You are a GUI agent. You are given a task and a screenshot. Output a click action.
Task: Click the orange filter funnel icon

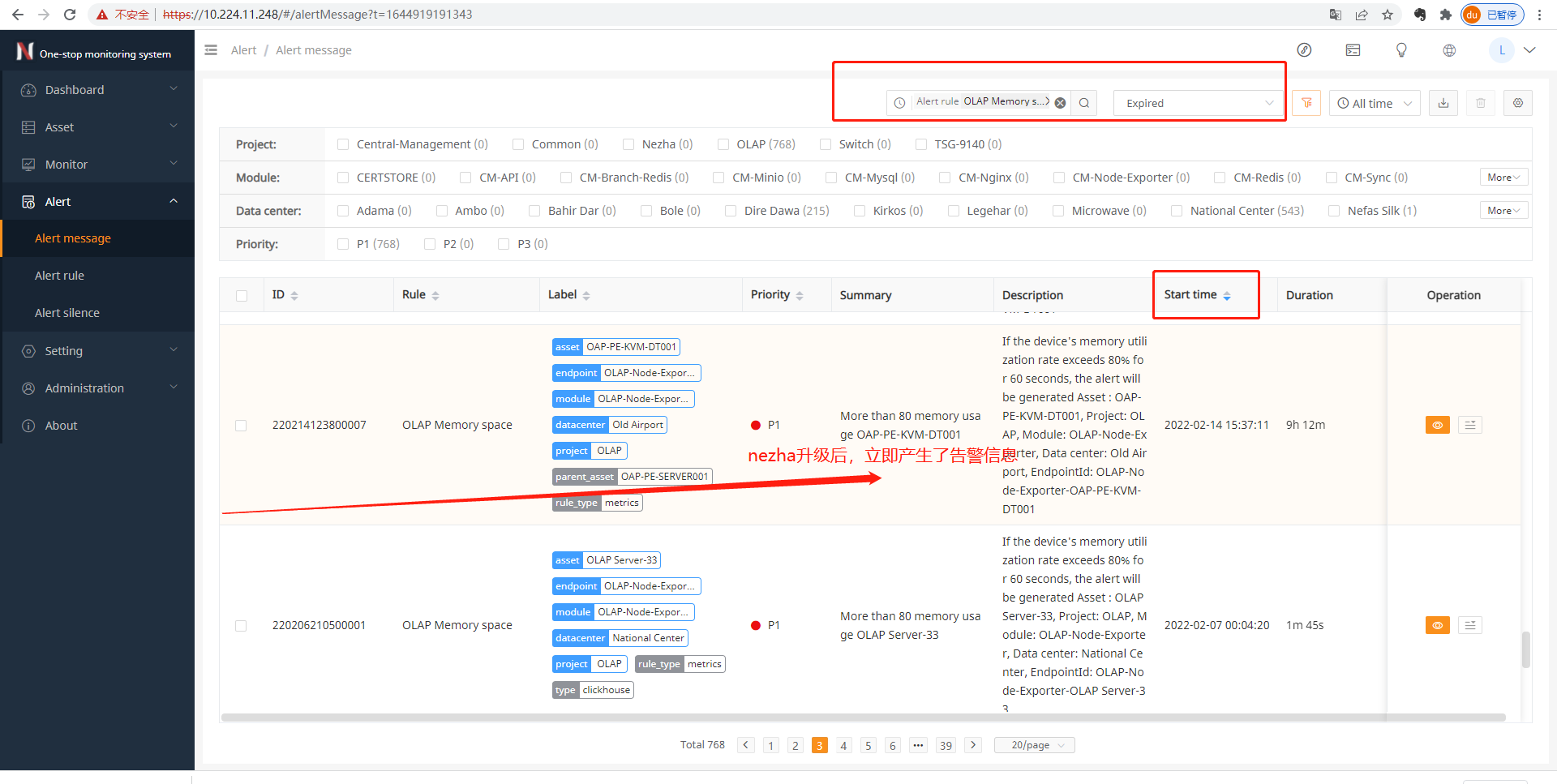click(x=1306, y=103)
